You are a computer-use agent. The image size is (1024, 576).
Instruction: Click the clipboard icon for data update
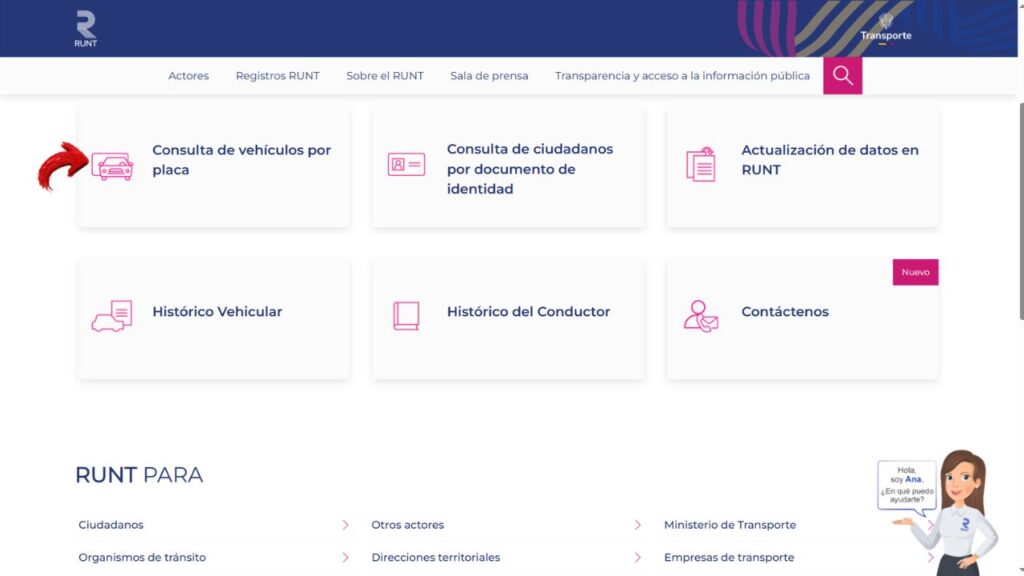(x=701, y=165)
